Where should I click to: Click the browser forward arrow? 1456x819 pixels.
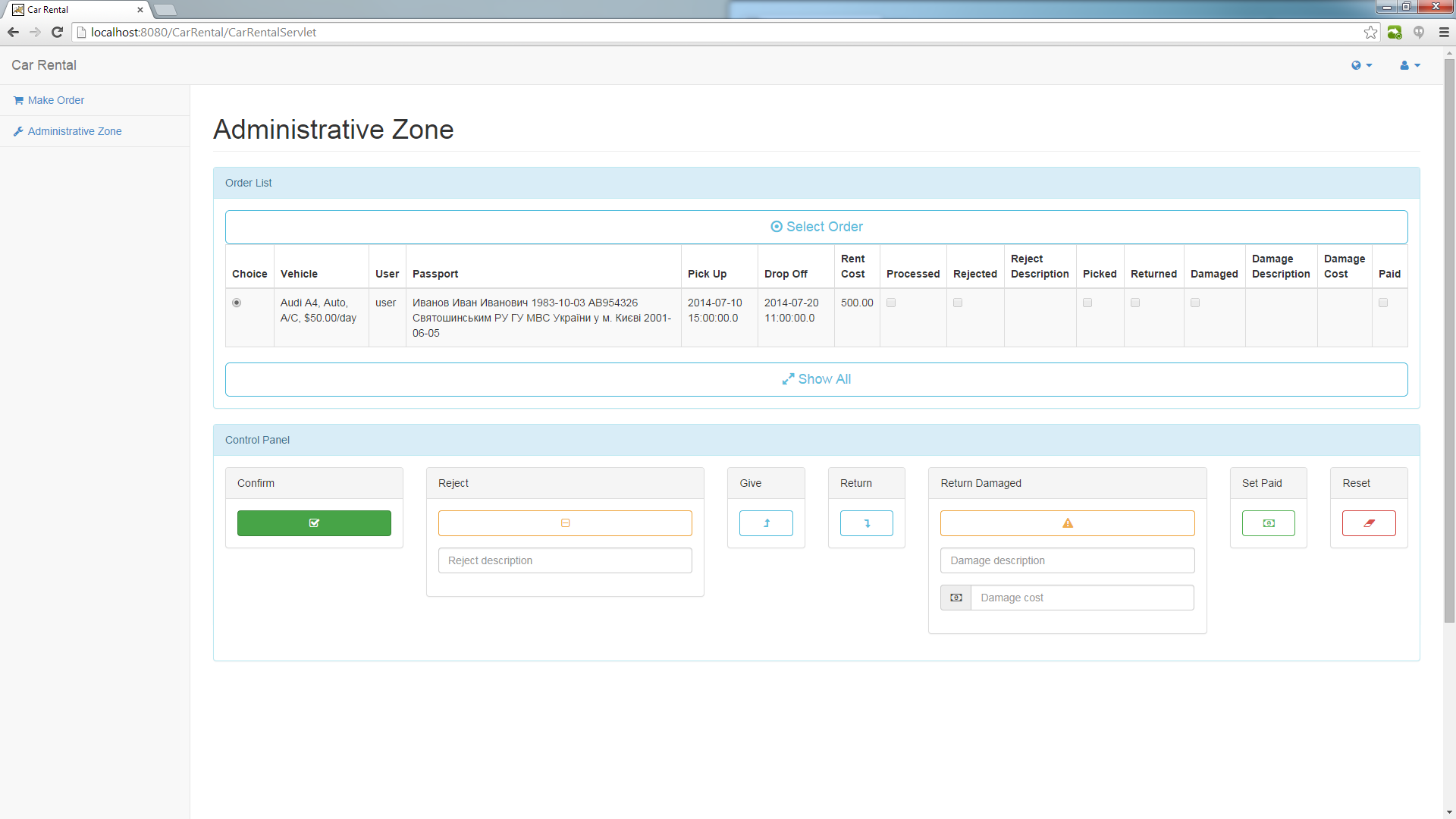[35, 32]
